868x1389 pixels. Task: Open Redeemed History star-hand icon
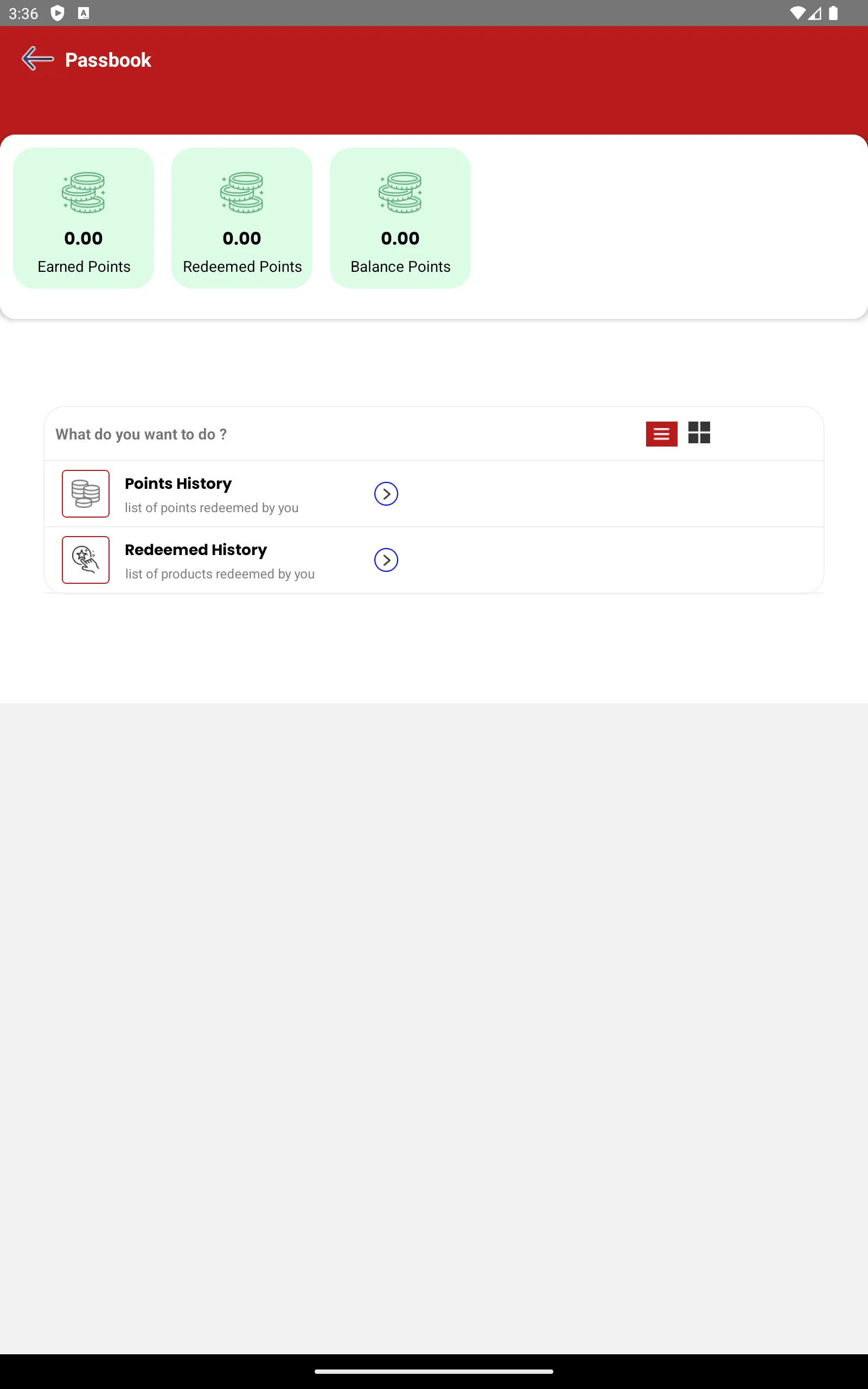(86, 559)
